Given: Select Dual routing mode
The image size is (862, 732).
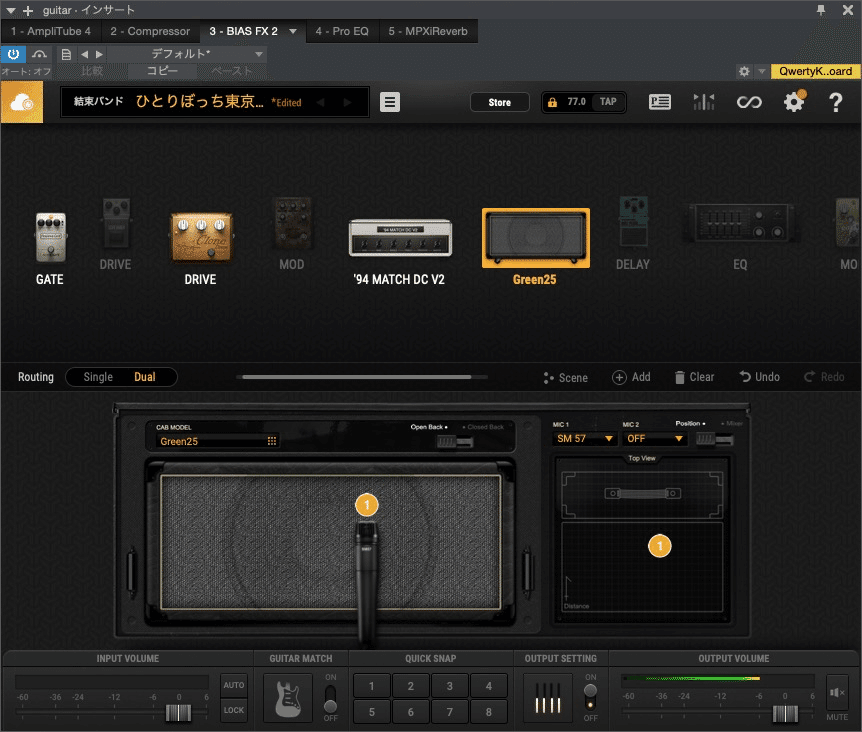Looking at the screenshot, I should click(145, 377).
